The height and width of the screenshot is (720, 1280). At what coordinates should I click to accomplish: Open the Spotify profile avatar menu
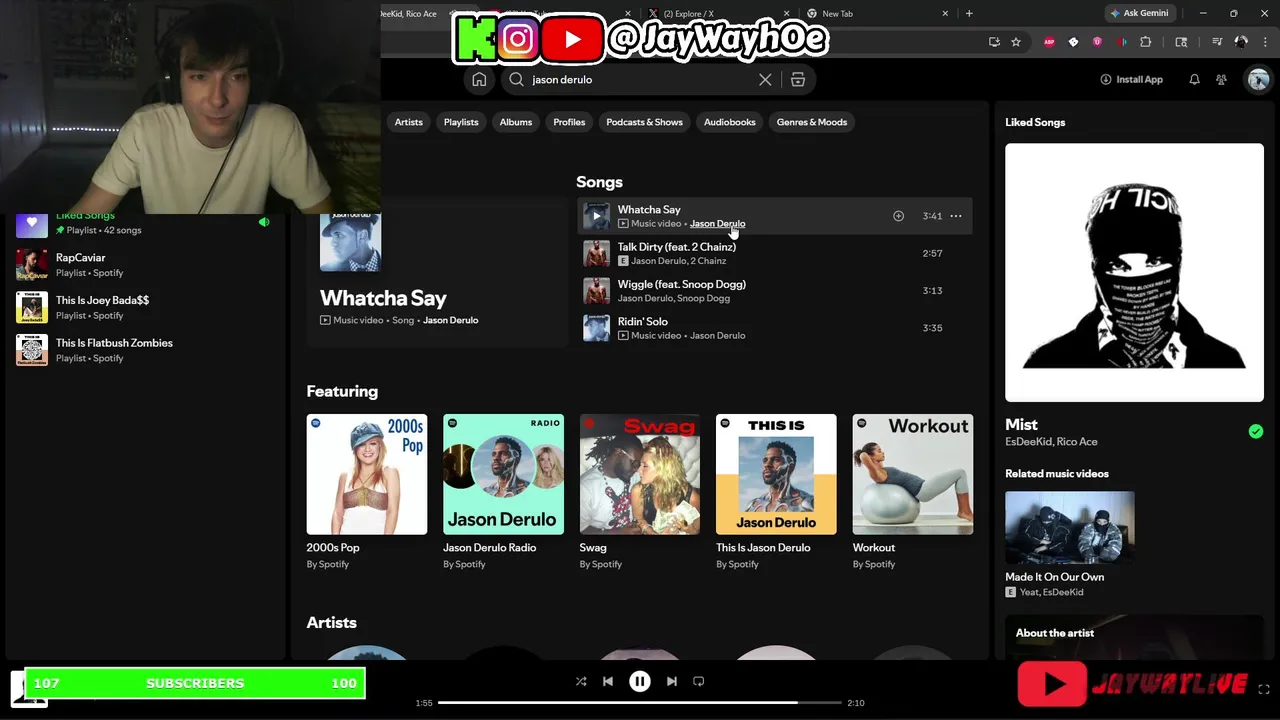coord(1258,80)
